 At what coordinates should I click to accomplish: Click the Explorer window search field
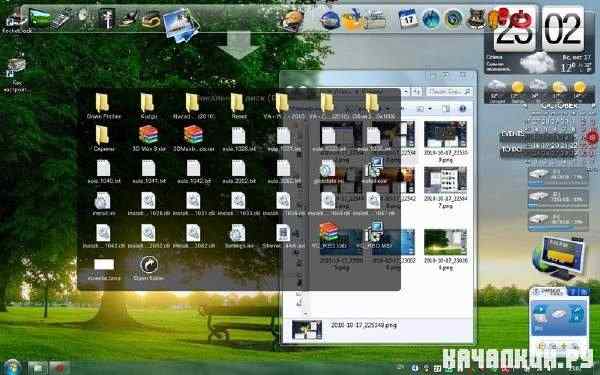pos(449,92)
